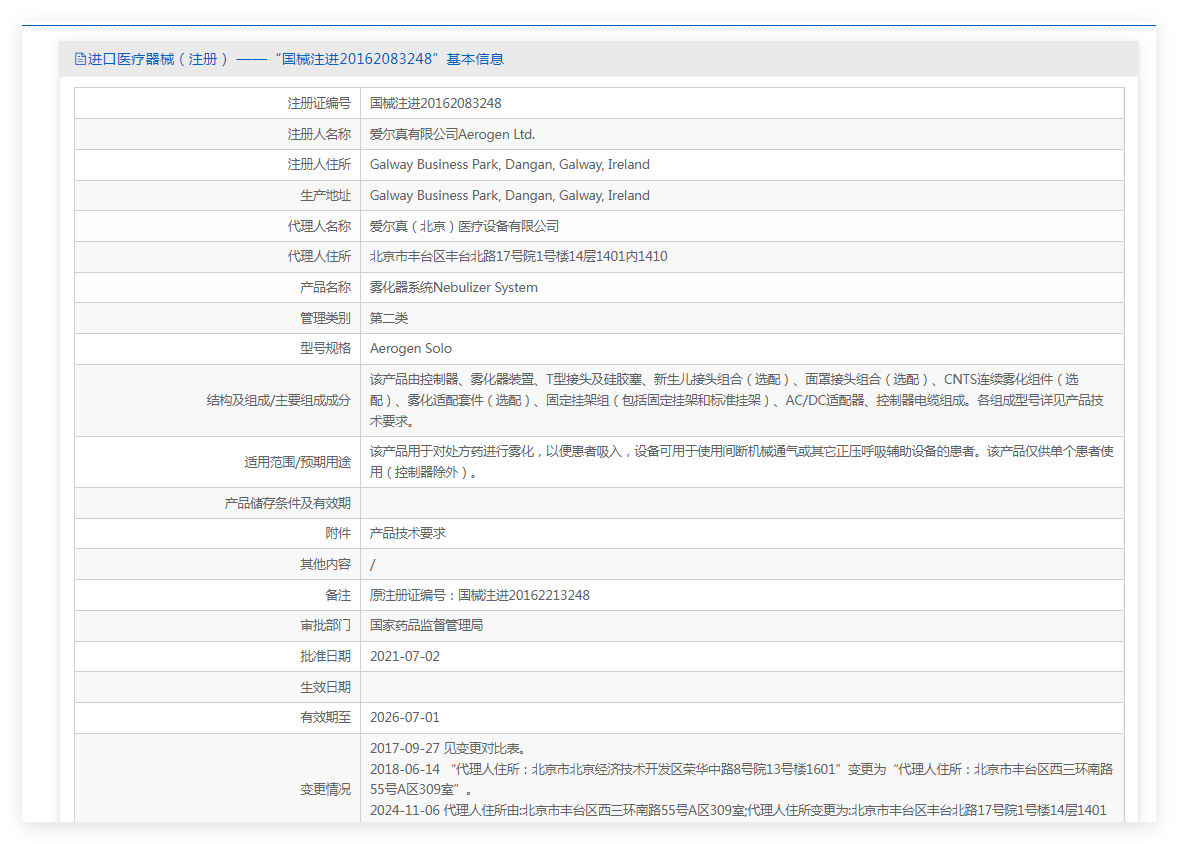1178x844 pixels.
Task: Select registrant name 爱尔真有限公司Aerogen Ltd.
Action: coord(452,134)
